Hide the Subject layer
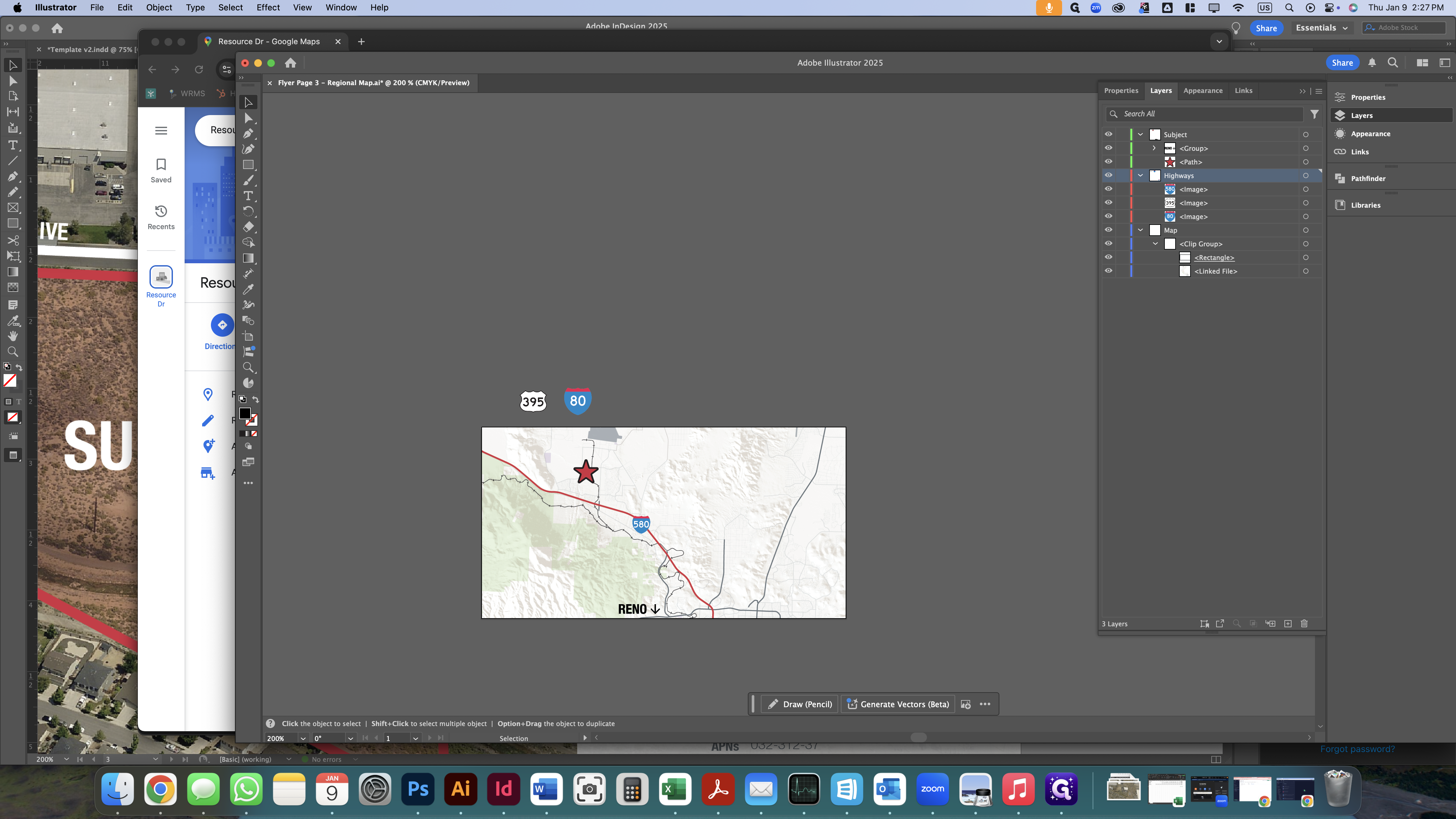This screenshot has height=819, width=1456. pyautogui.click(x=1108, y=135)
